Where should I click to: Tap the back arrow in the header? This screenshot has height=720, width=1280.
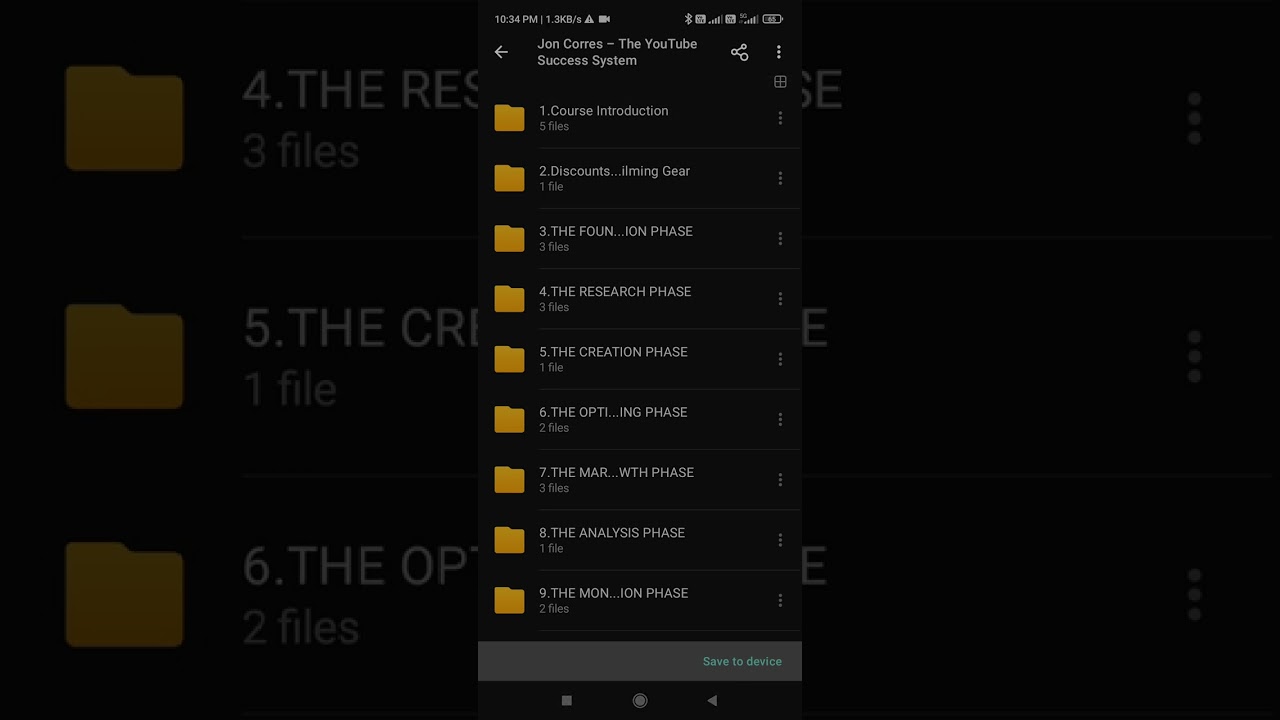coord(501,52)
